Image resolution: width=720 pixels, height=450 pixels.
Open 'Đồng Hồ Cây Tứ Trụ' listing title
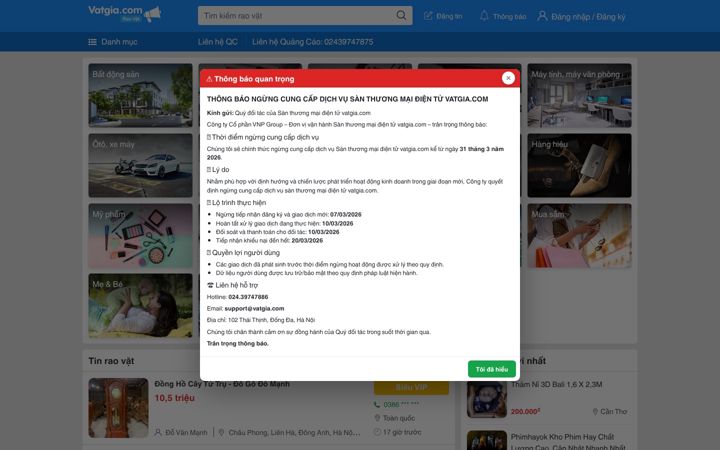[222, 384]
